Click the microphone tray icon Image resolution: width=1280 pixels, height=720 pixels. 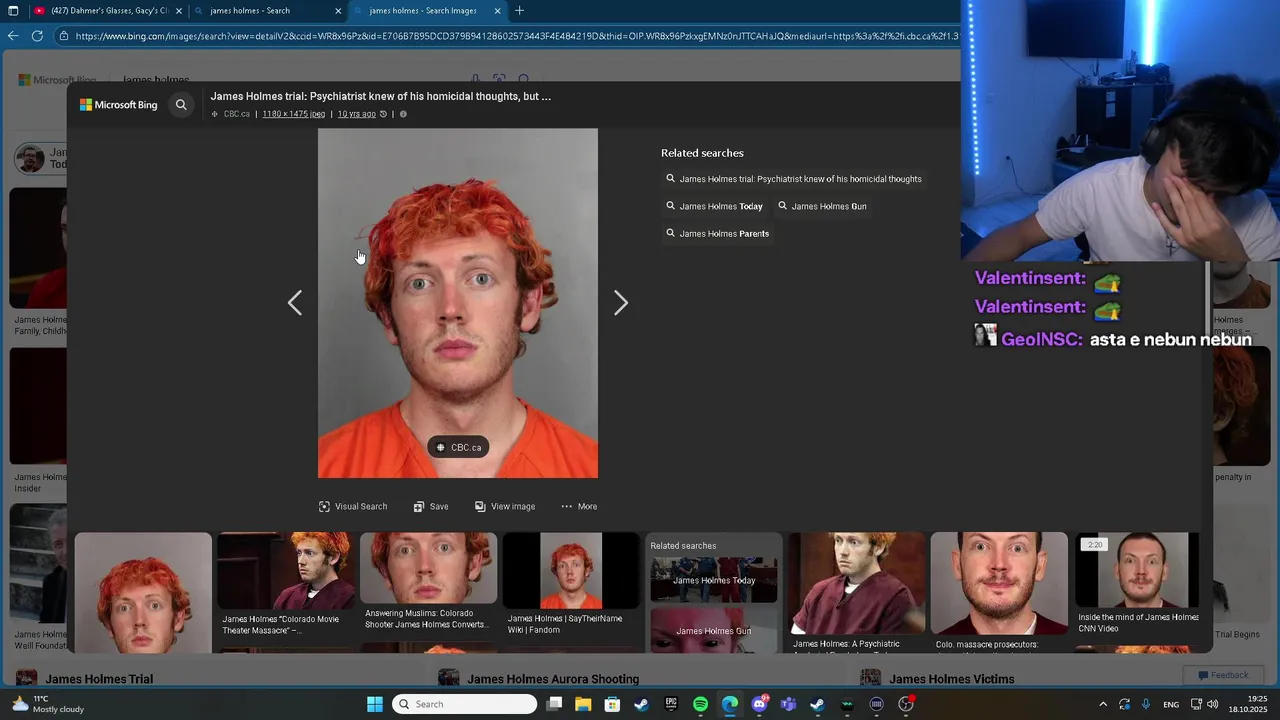(1146, 704)
